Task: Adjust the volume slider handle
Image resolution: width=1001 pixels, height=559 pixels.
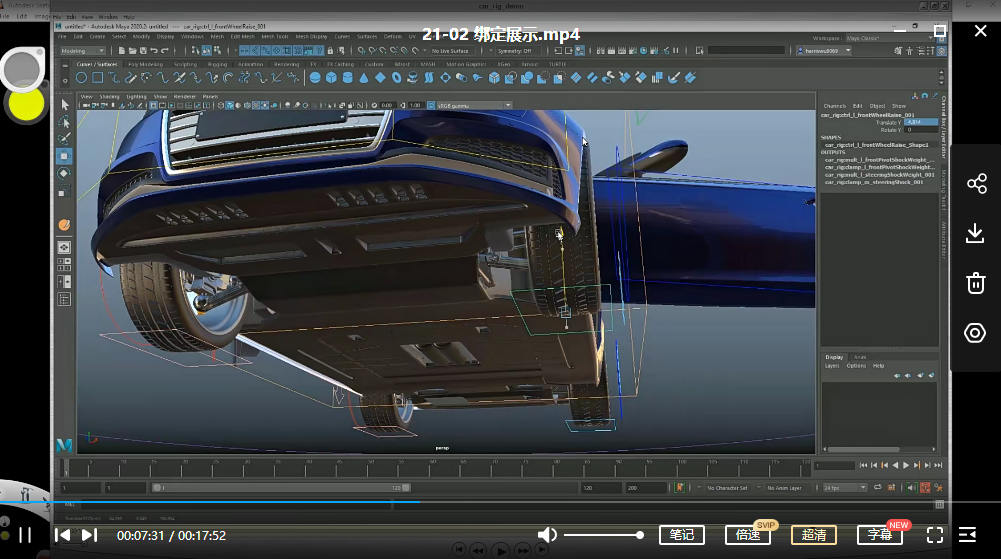Action: tap(640, 535)
